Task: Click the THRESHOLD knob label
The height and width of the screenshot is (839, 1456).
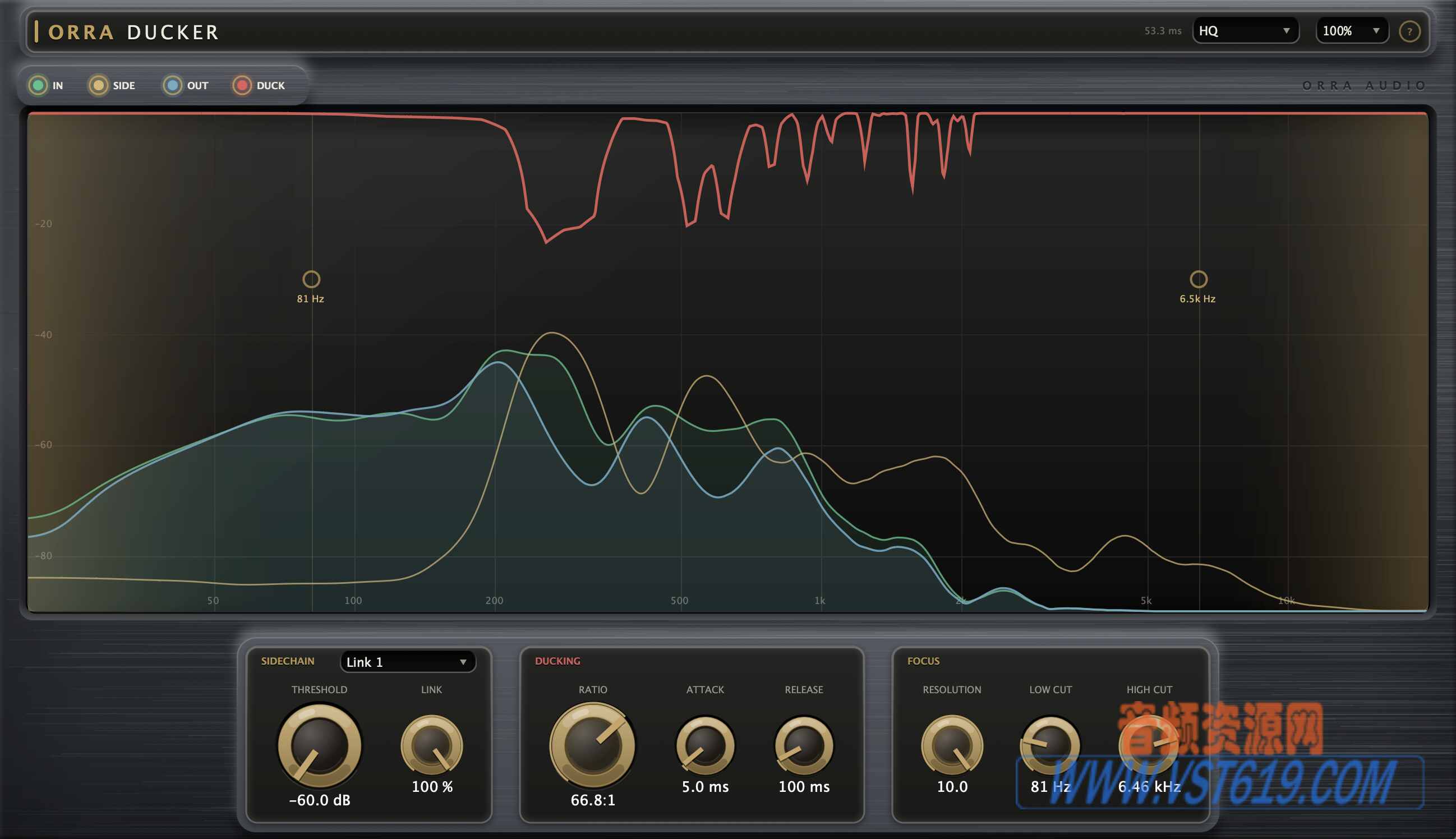Action: point(319,690)
